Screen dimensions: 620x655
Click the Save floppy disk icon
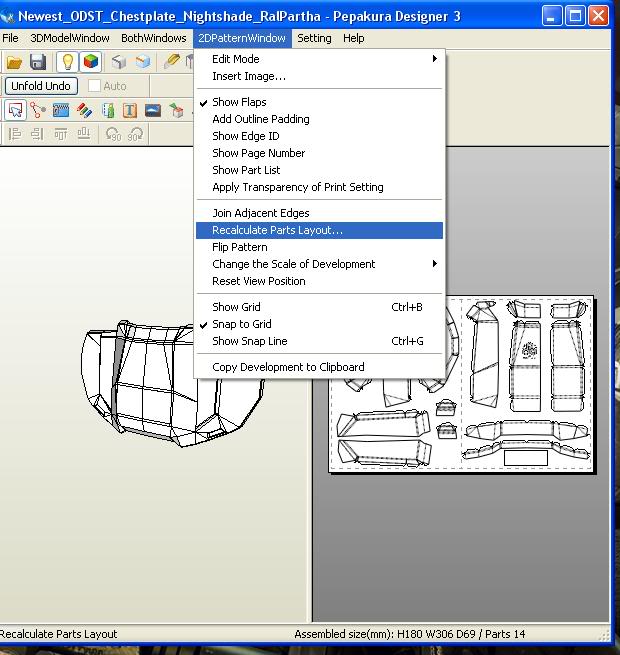(x=38, y=62)
